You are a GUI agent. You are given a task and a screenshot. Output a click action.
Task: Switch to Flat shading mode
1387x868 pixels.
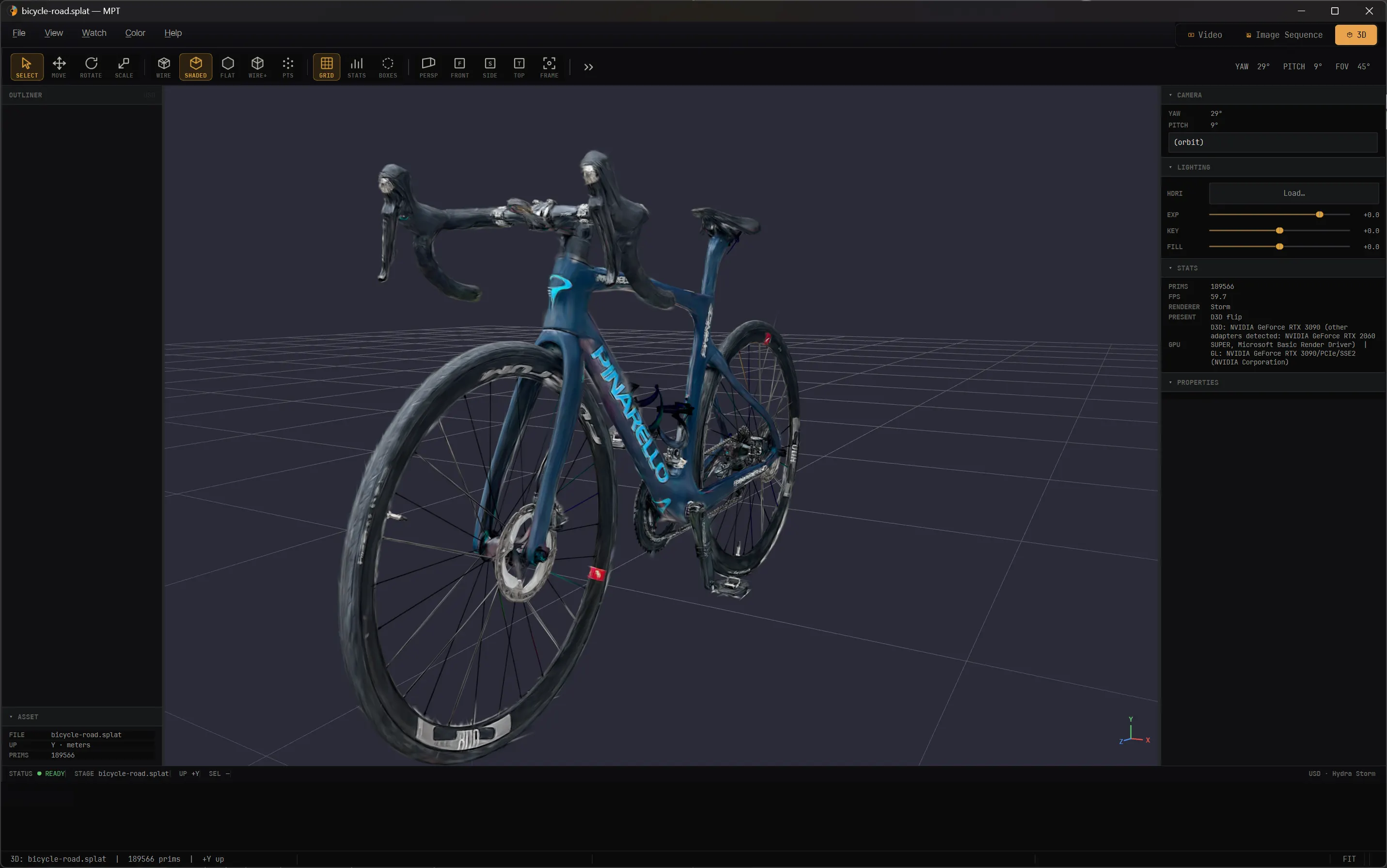[x=227, y=67]
